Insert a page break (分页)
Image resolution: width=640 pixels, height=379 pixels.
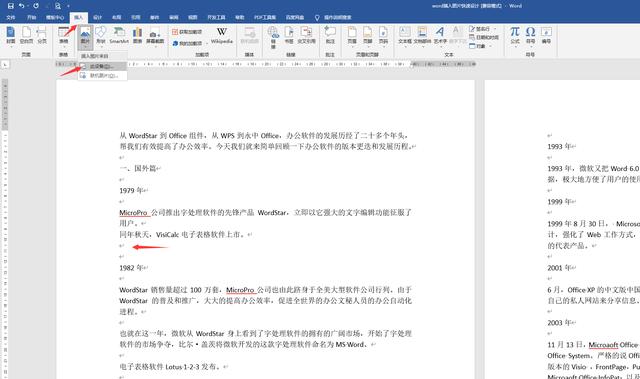click(42, 35)
